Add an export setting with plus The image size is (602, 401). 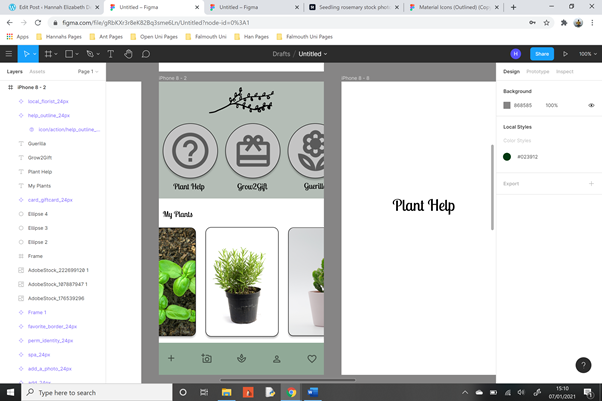(591, 184)
